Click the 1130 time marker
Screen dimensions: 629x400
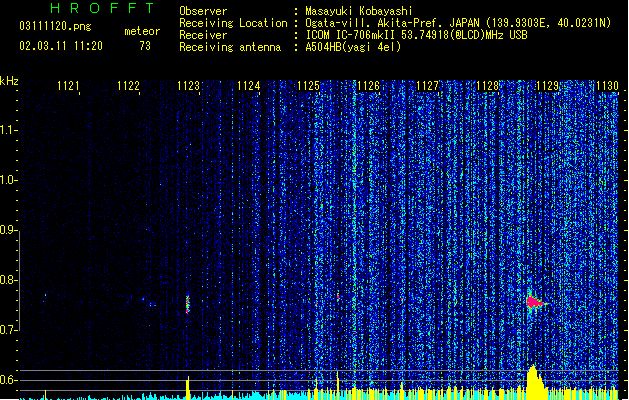[607, 86]
